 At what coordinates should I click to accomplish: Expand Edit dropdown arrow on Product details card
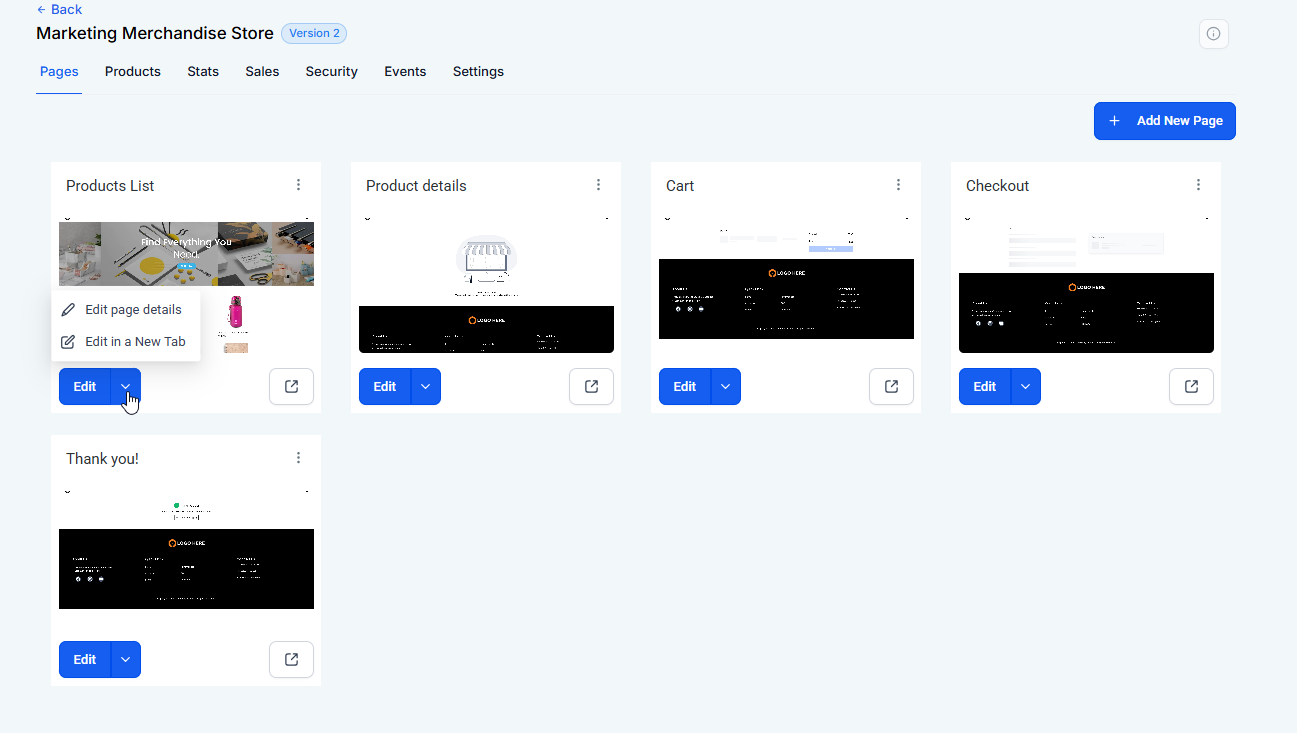(426, 387)
